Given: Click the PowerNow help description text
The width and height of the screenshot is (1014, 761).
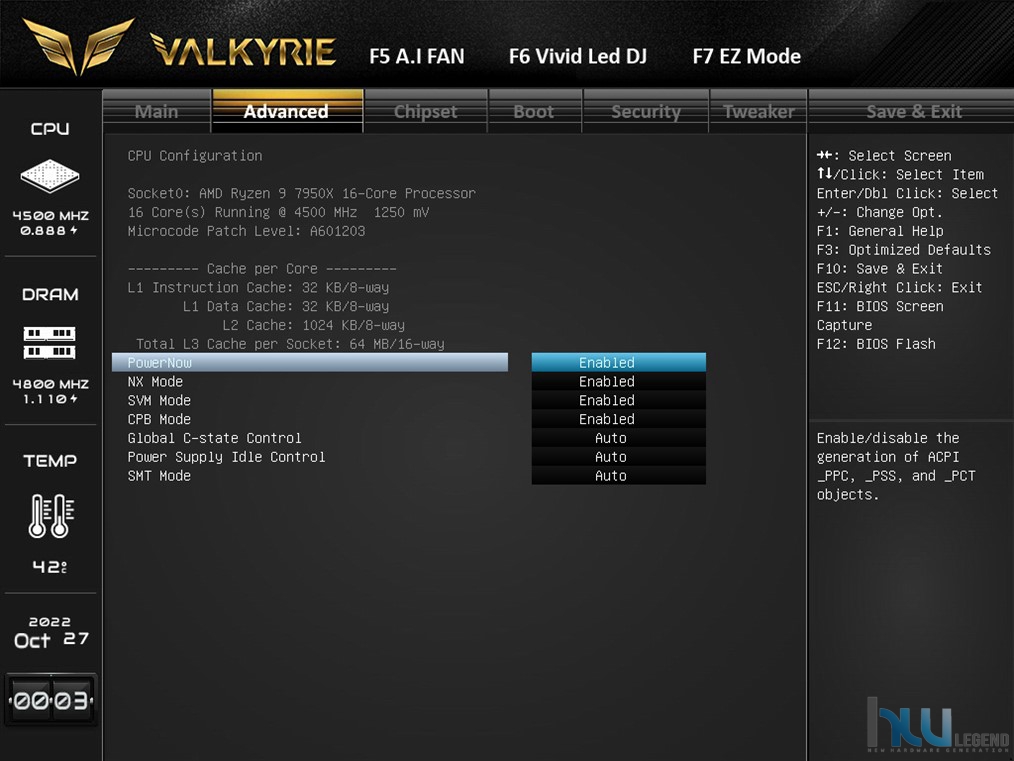Looking at the screenshot, I should 896,466.
